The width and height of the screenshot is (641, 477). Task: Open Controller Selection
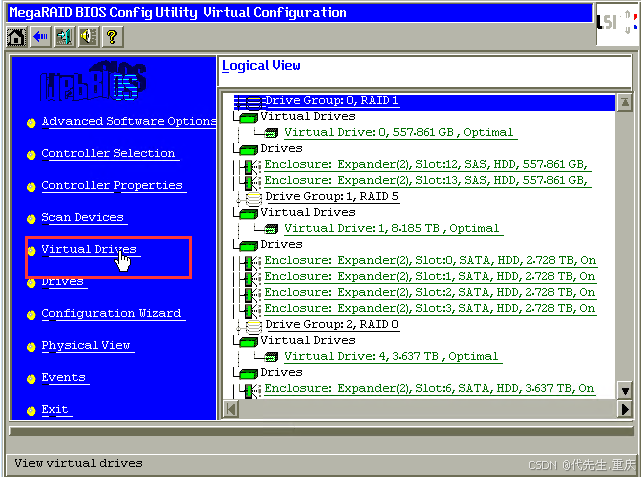tap(108, 153)
